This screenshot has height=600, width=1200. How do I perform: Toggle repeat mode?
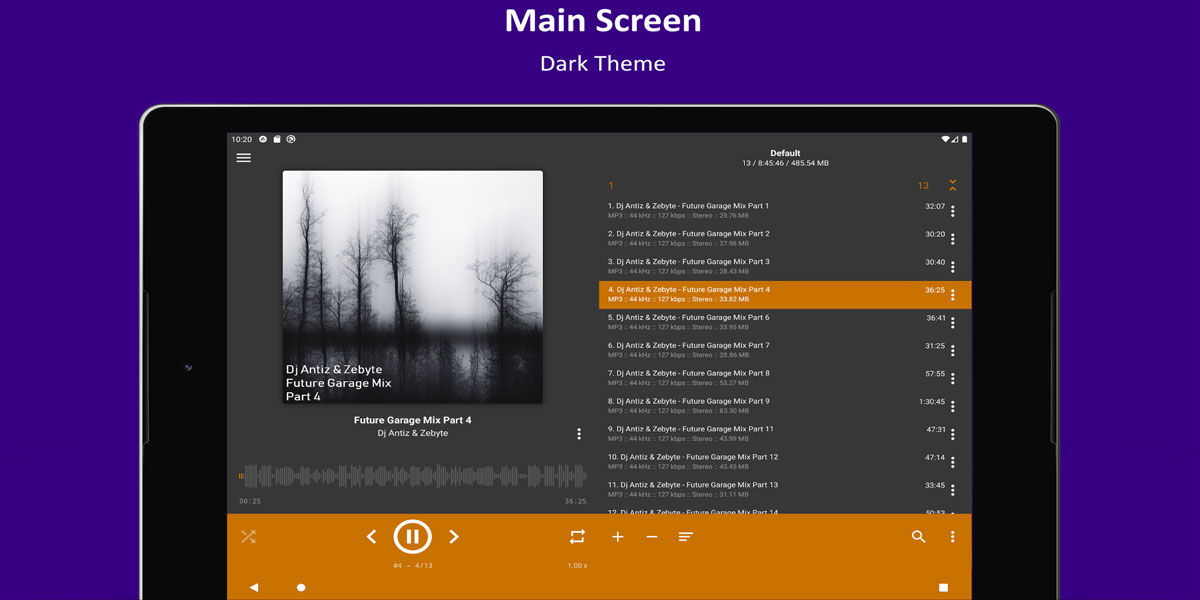(x=577, y=537)
